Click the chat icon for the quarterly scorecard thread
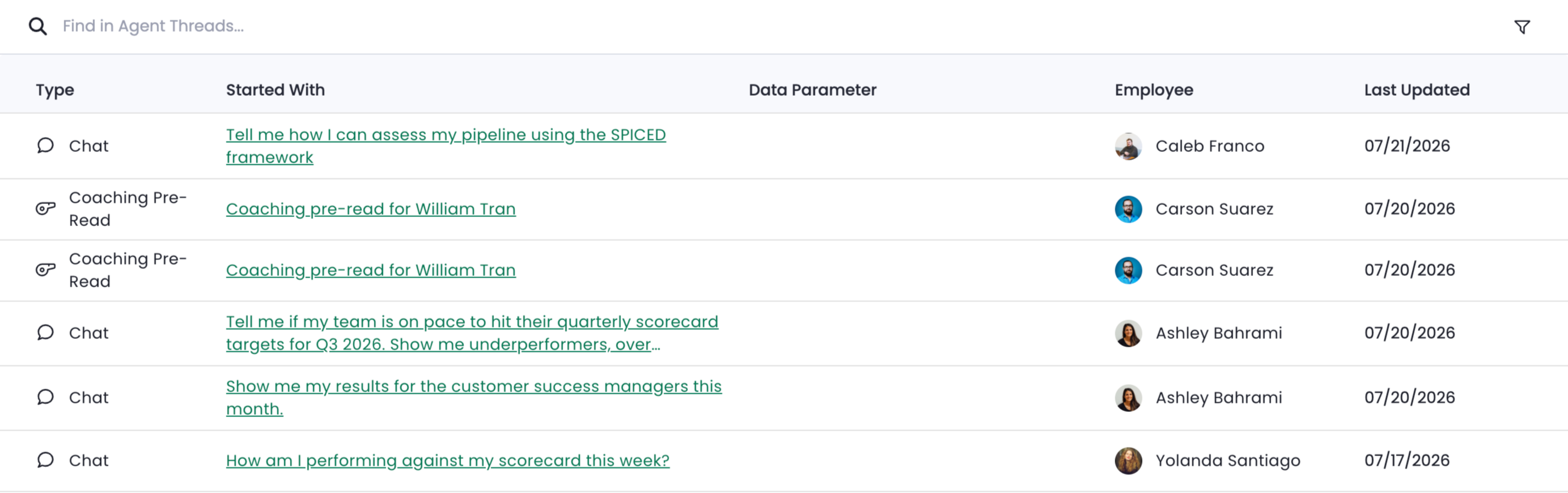This screenshot has height=493, width=1568. (x=46, y=332)
